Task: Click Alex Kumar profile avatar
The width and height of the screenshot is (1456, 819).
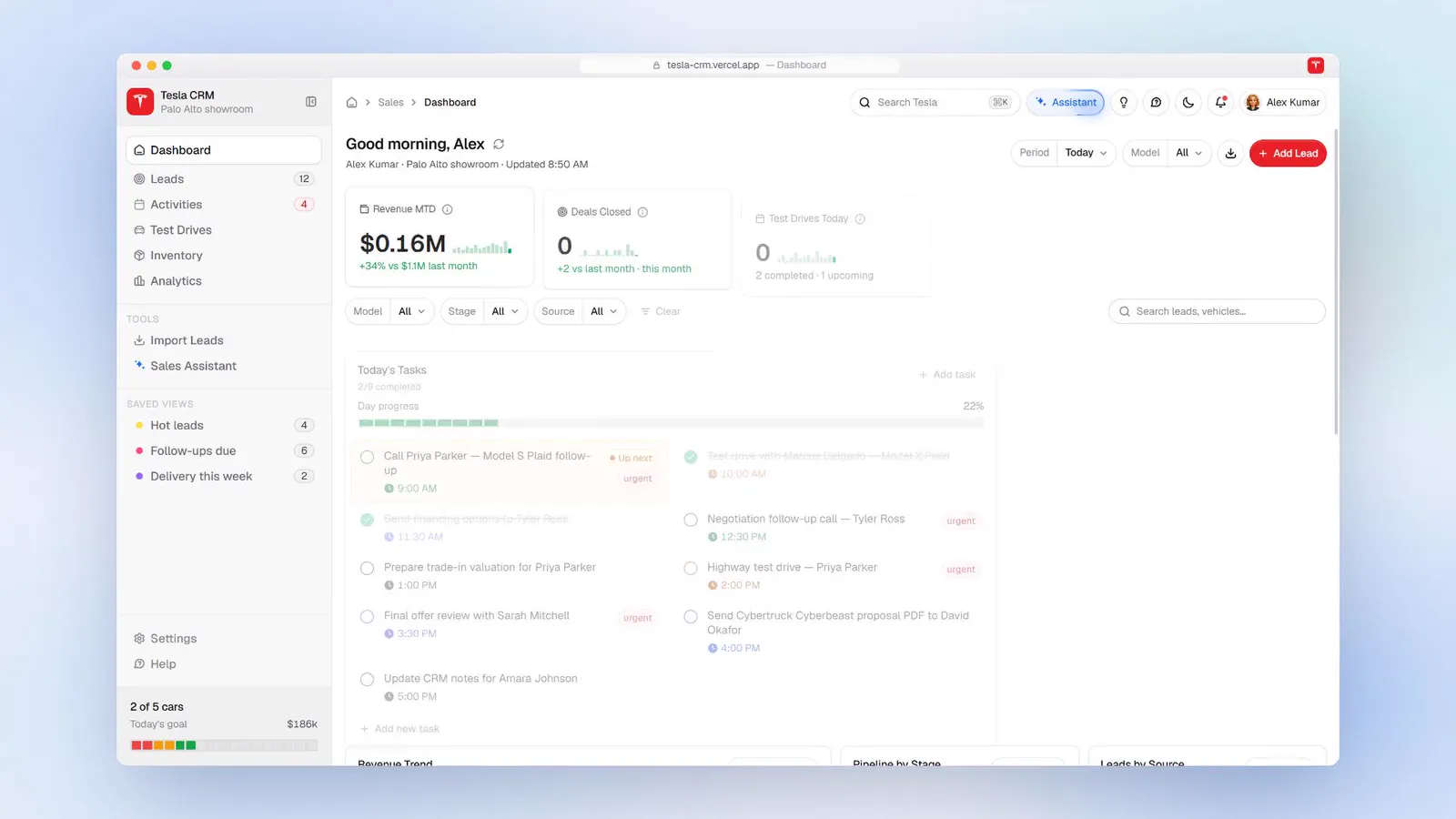Action: [1253, 103]
